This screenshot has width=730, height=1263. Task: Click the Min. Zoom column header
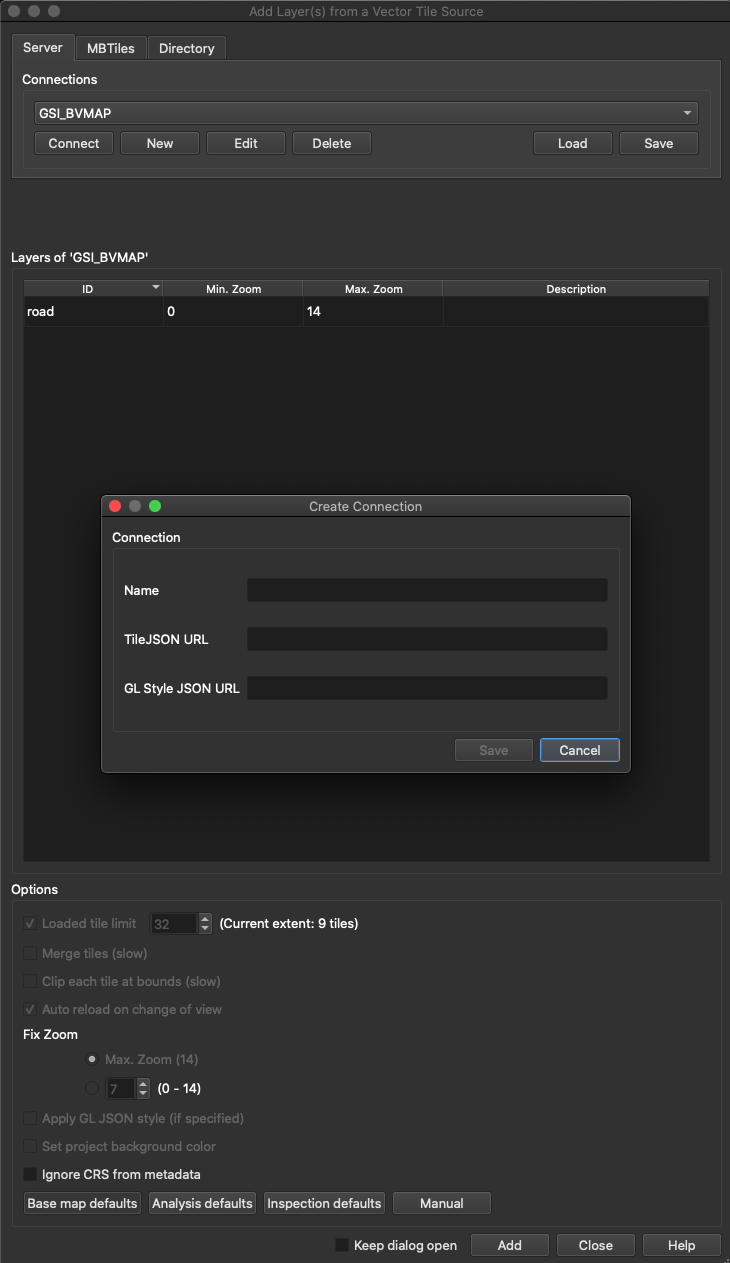pyautogui.click(x=233, y=289)
